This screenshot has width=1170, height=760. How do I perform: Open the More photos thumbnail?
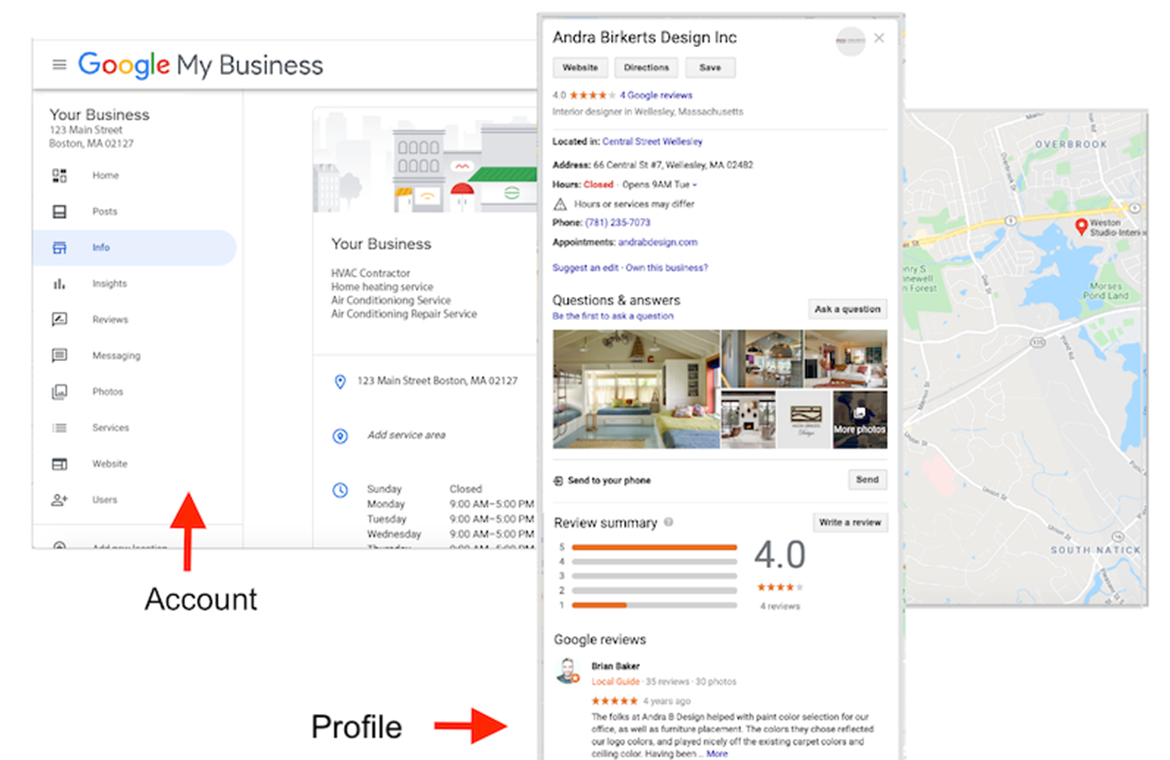[859, 419]
